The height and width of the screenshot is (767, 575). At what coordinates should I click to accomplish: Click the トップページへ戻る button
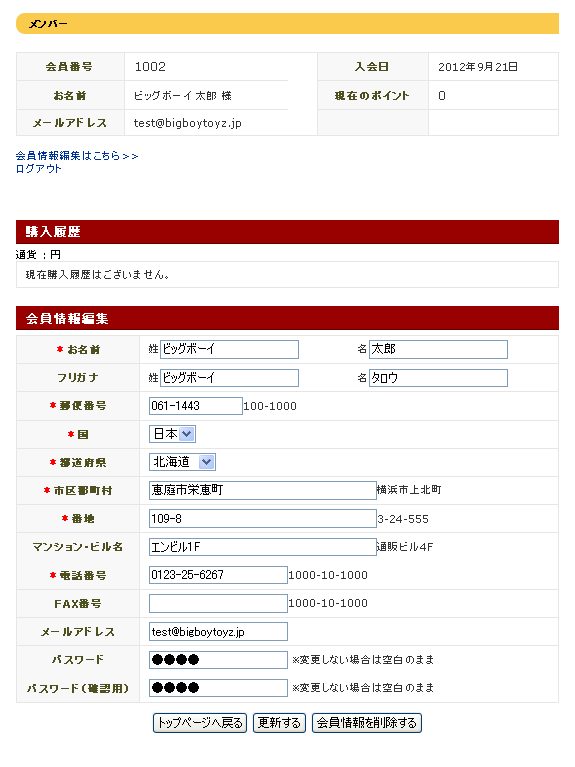(200, 722)
